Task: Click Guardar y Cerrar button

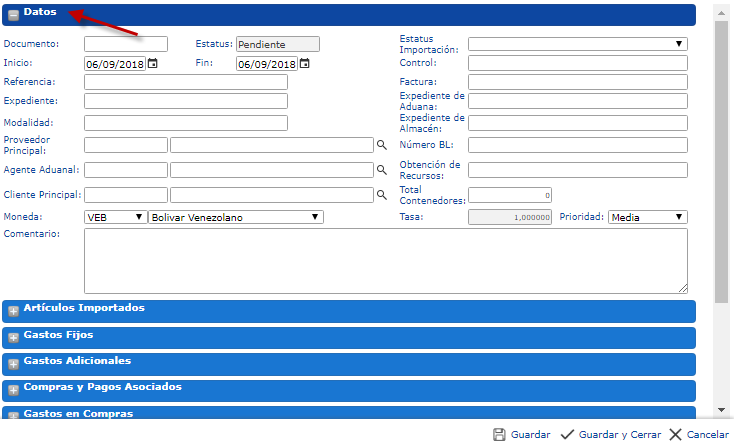Action: [610, 435]
